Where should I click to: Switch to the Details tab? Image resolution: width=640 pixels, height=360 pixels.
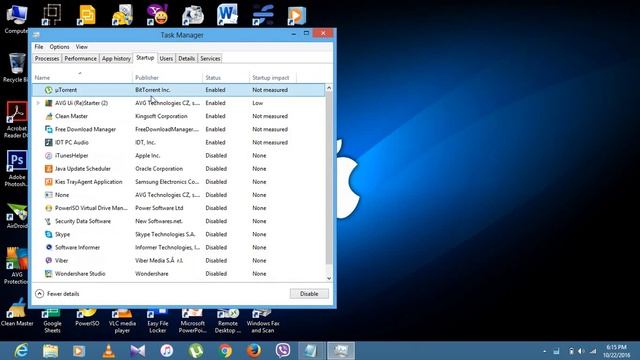(187, 59)
